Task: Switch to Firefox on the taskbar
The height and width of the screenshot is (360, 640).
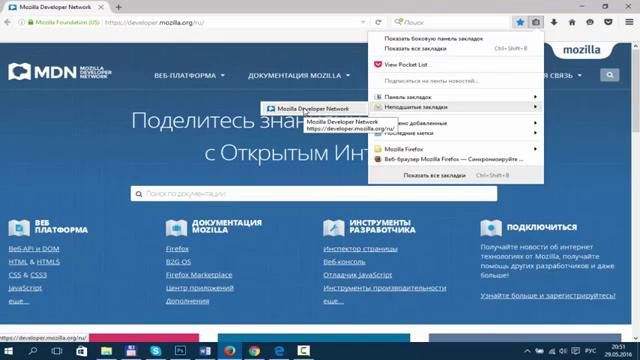Action: tap(229, 351)
